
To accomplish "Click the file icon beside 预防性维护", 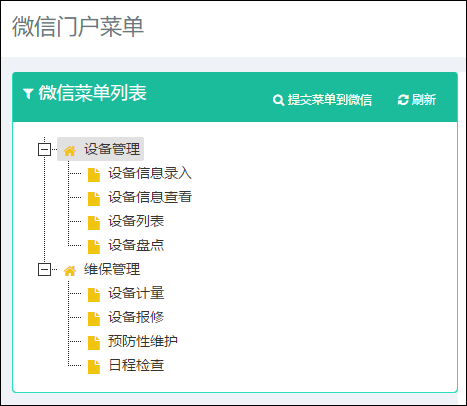I will 94,343.
